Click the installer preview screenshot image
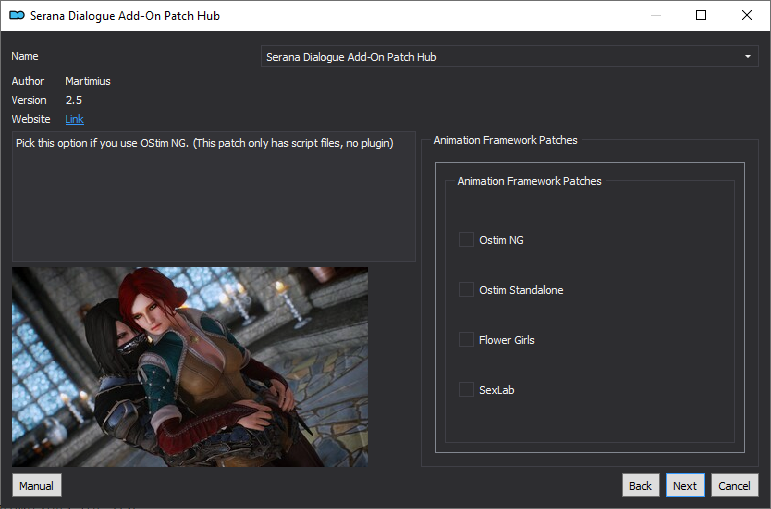Screen dimensions: 771x509 coord(190,367)
